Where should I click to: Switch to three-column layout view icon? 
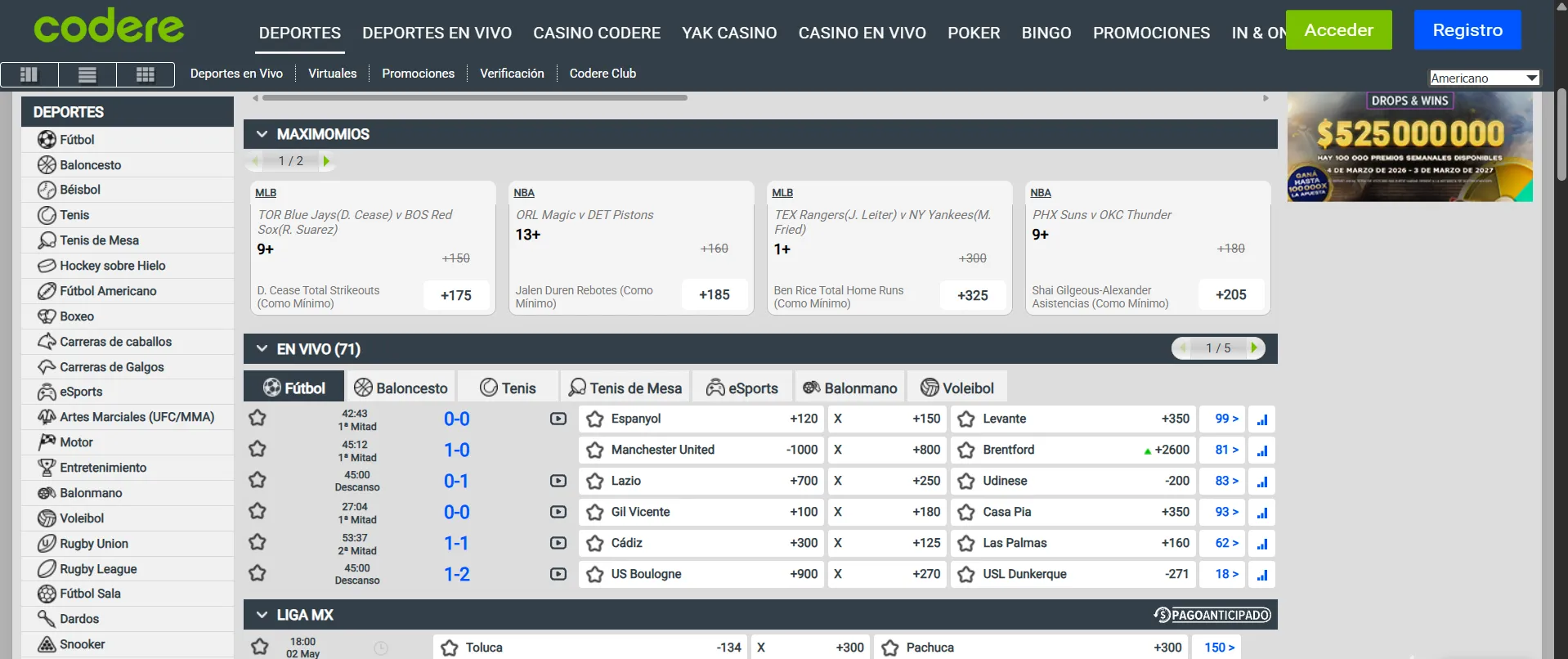pyautogui.click(x=29, y=74)
